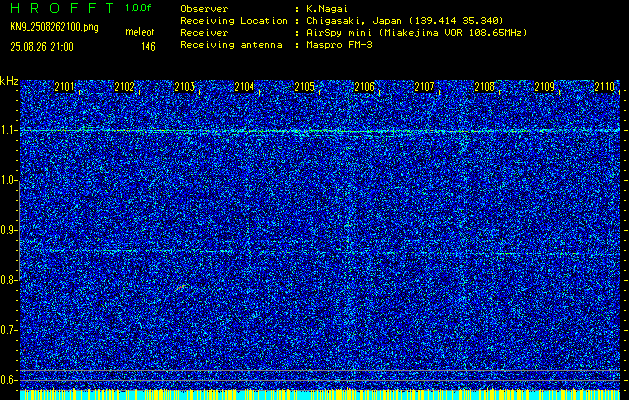Click the Receiving antenna label
The image size is (629, 400).
click(231, 45)
